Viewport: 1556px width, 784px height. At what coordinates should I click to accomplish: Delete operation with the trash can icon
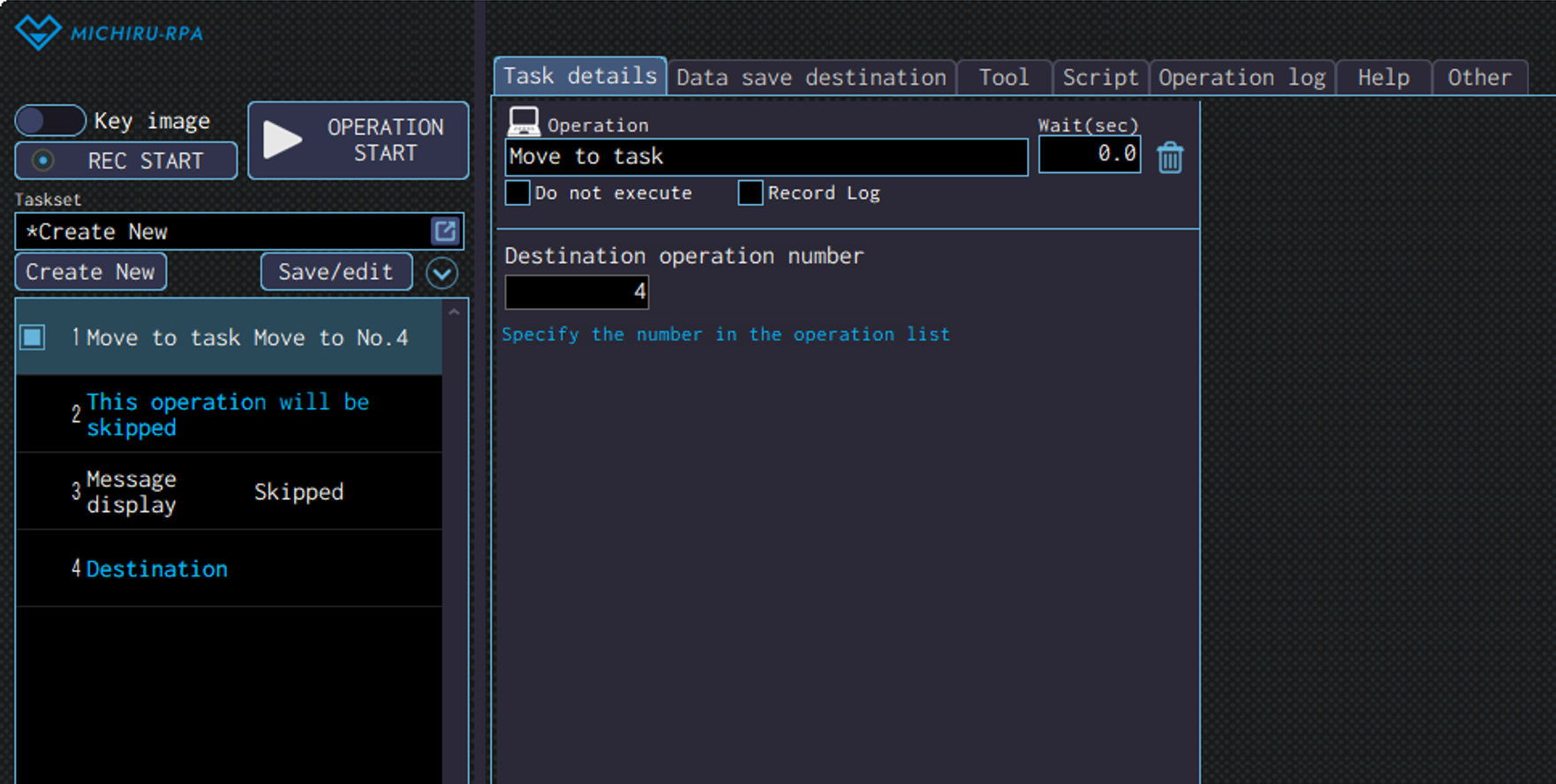click(x=1170, y=158)
